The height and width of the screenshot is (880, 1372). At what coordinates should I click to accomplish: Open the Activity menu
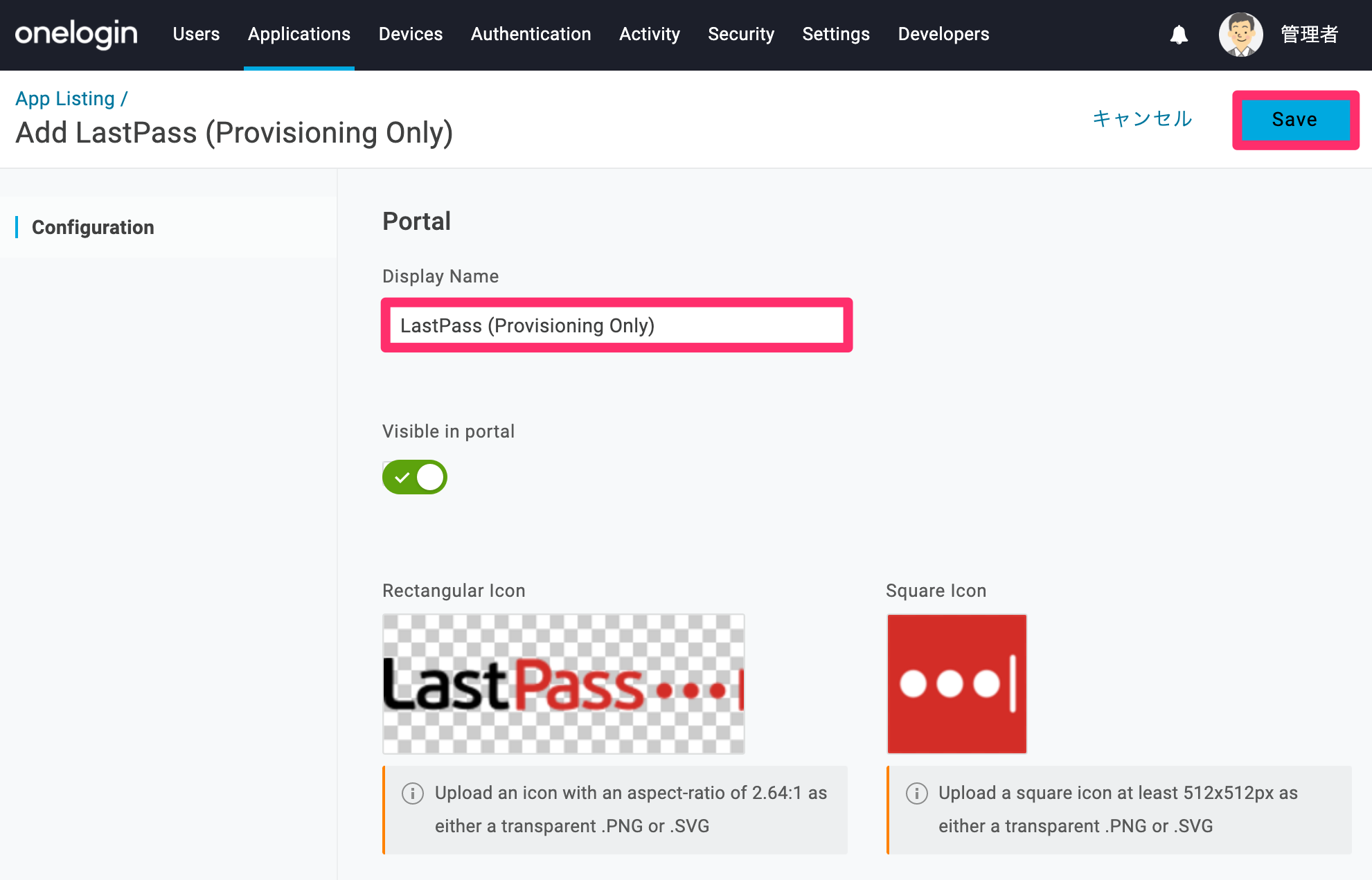point(650,34)
